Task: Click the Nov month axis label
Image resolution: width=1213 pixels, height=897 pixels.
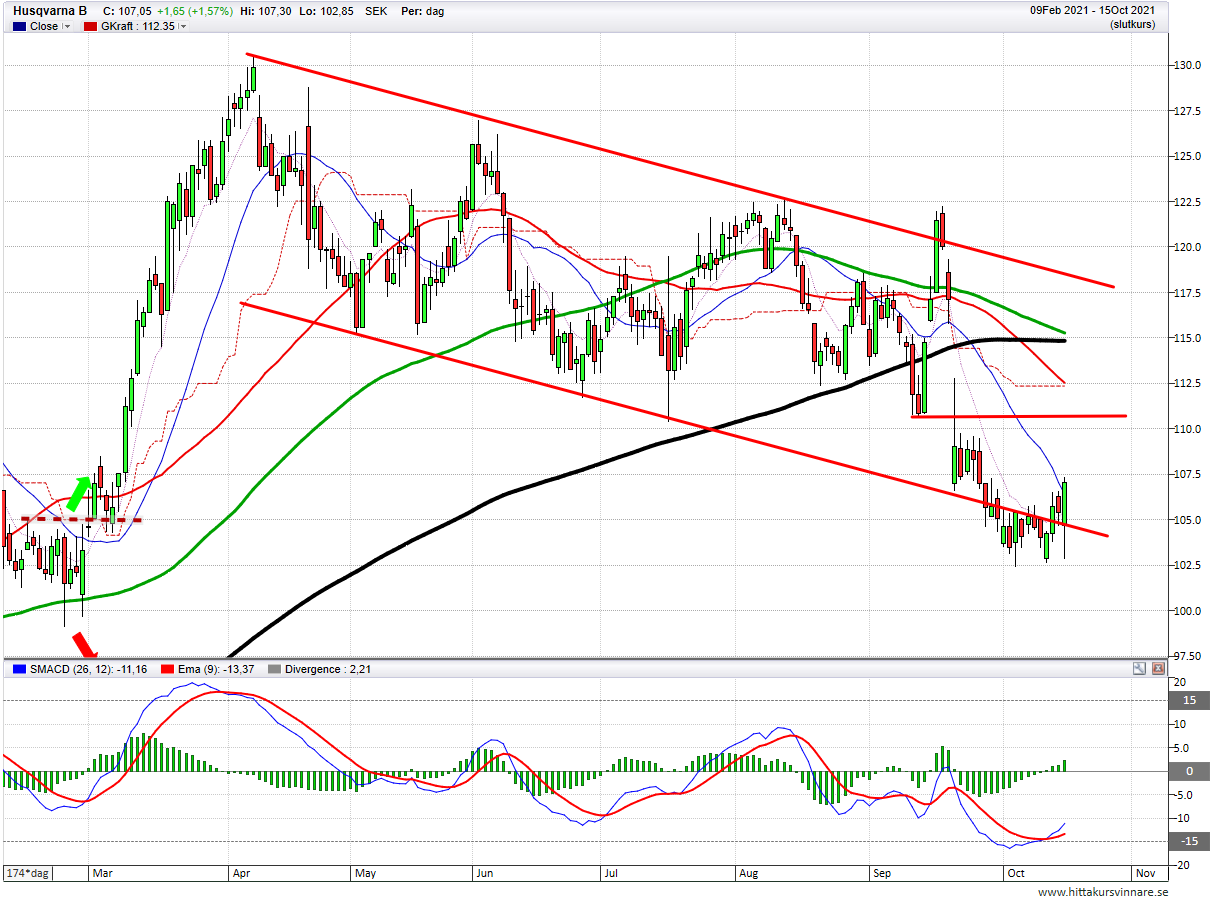Action: click(1145, 873)
